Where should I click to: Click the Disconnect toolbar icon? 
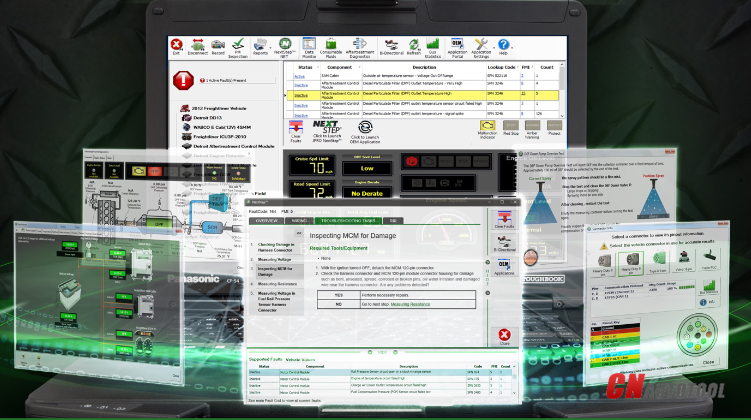point(197,47)
